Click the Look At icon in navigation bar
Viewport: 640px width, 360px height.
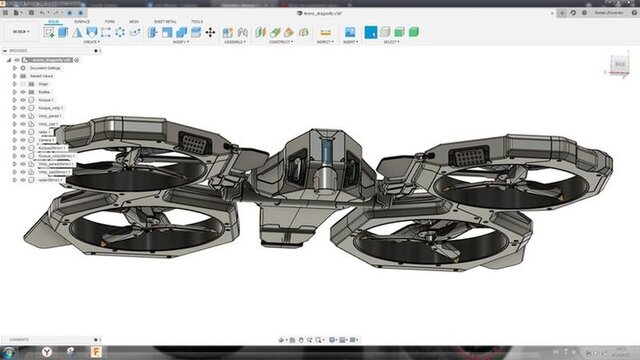click(x=292, y=340)
